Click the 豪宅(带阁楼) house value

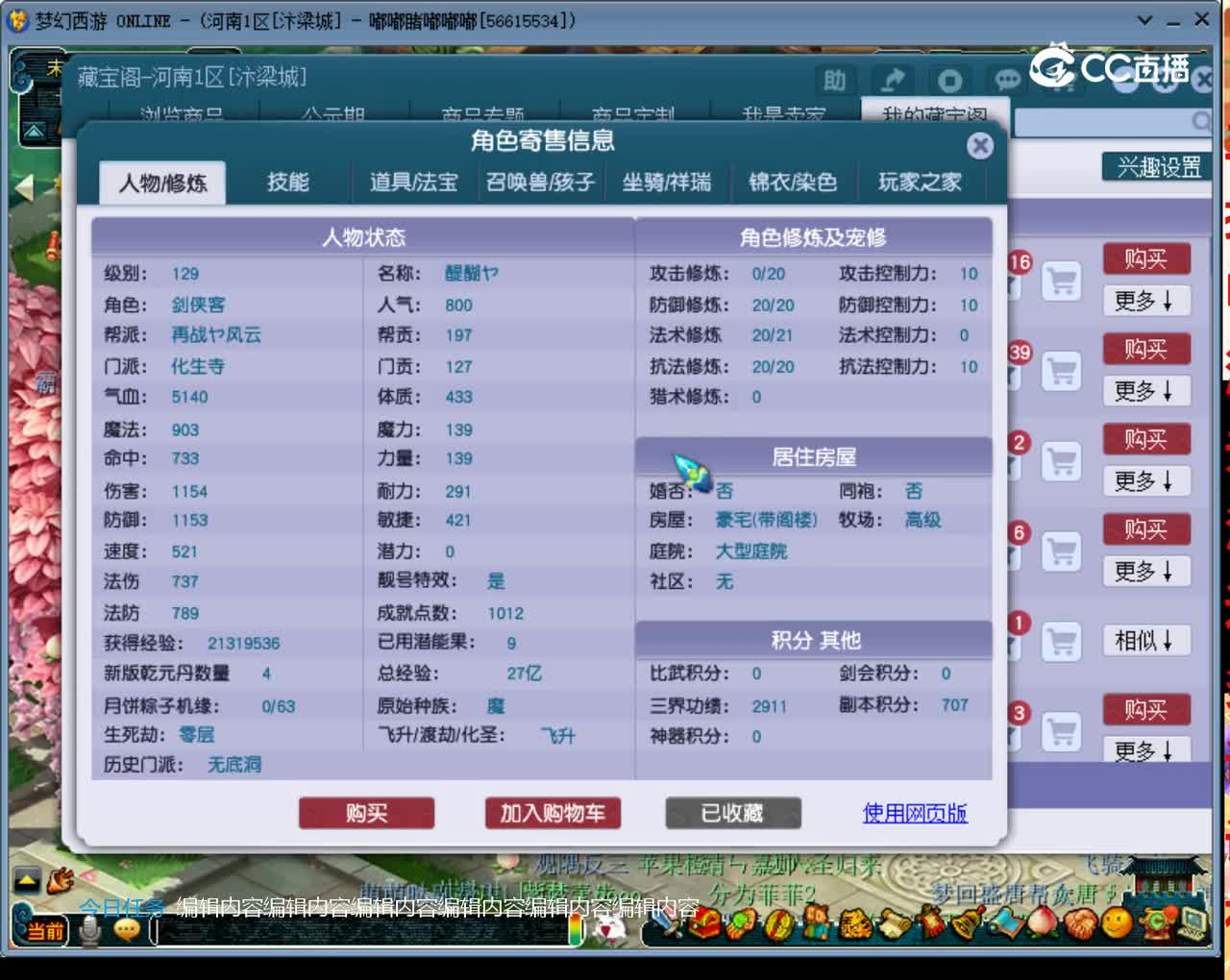766,520
